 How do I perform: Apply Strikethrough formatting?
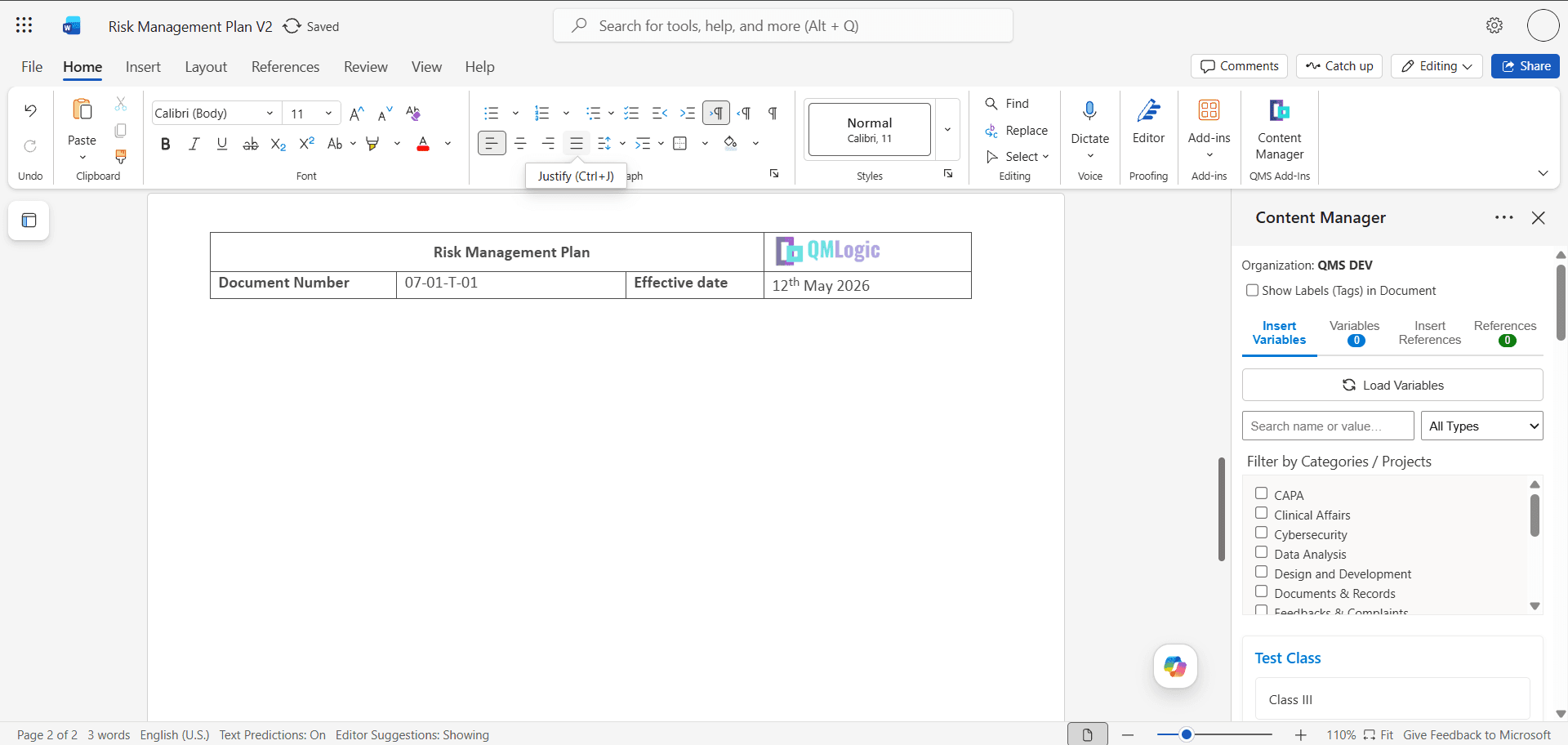pyautogui.click(x=251, y=144)
